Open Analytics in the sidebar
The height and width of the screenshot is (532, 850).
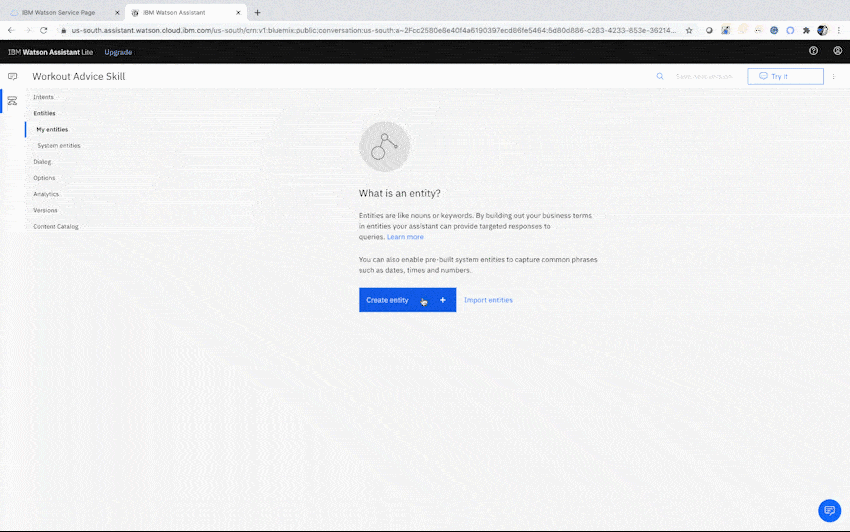click(46, 194)
